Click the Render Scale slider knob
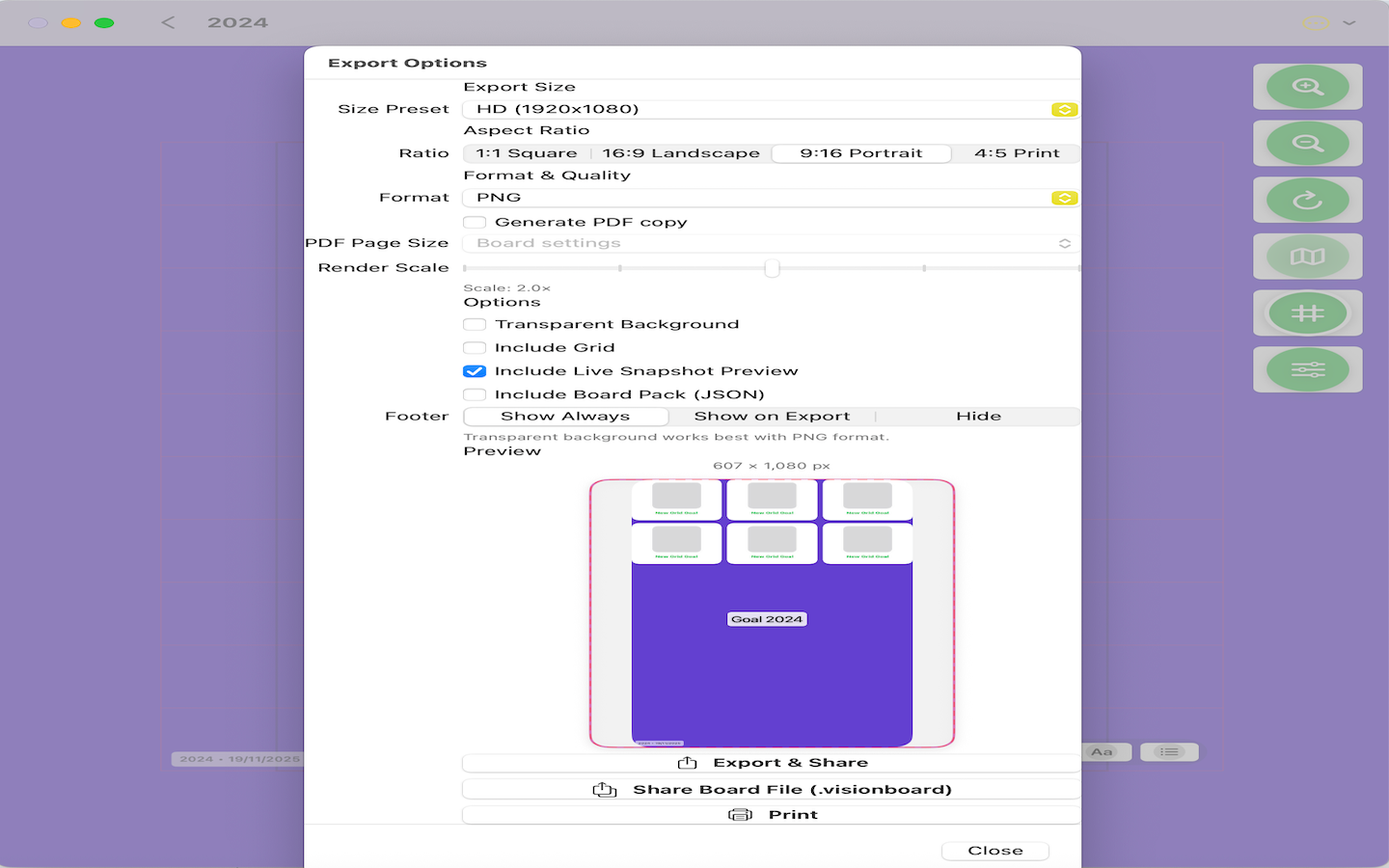Image resolution: width=1389 pixels, height=868 pixels. [772, 268]
